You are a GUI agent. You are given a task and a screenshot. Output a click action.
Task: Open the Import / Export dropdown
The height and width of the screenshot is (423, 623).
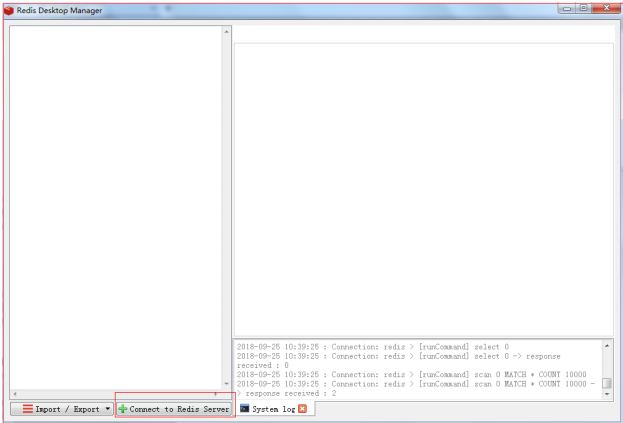pos(62,409)
